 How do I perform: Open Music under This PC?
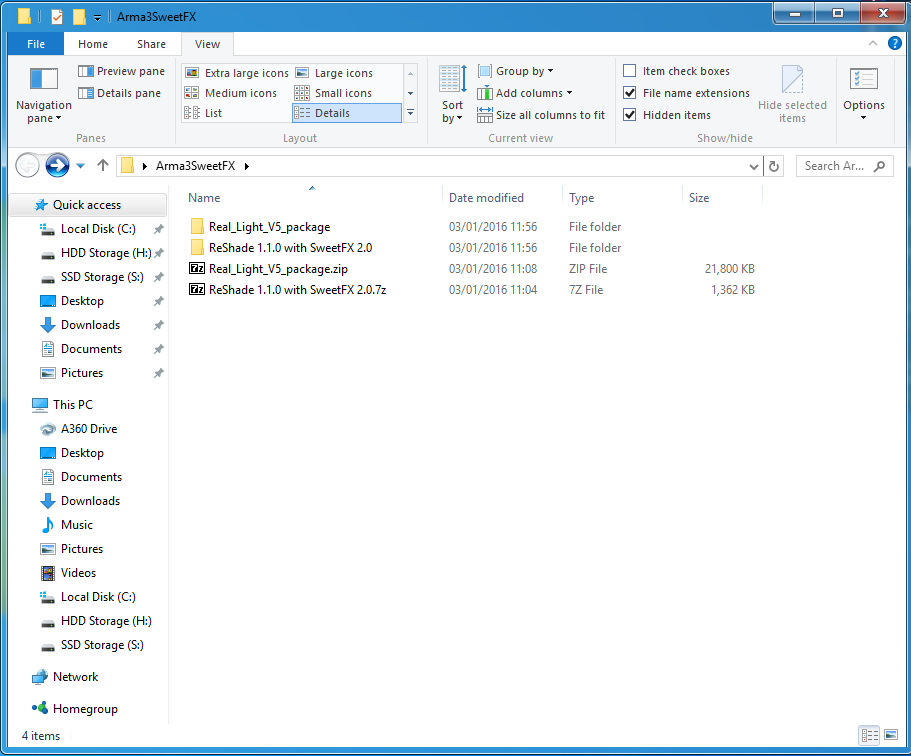tap(77, 525)
